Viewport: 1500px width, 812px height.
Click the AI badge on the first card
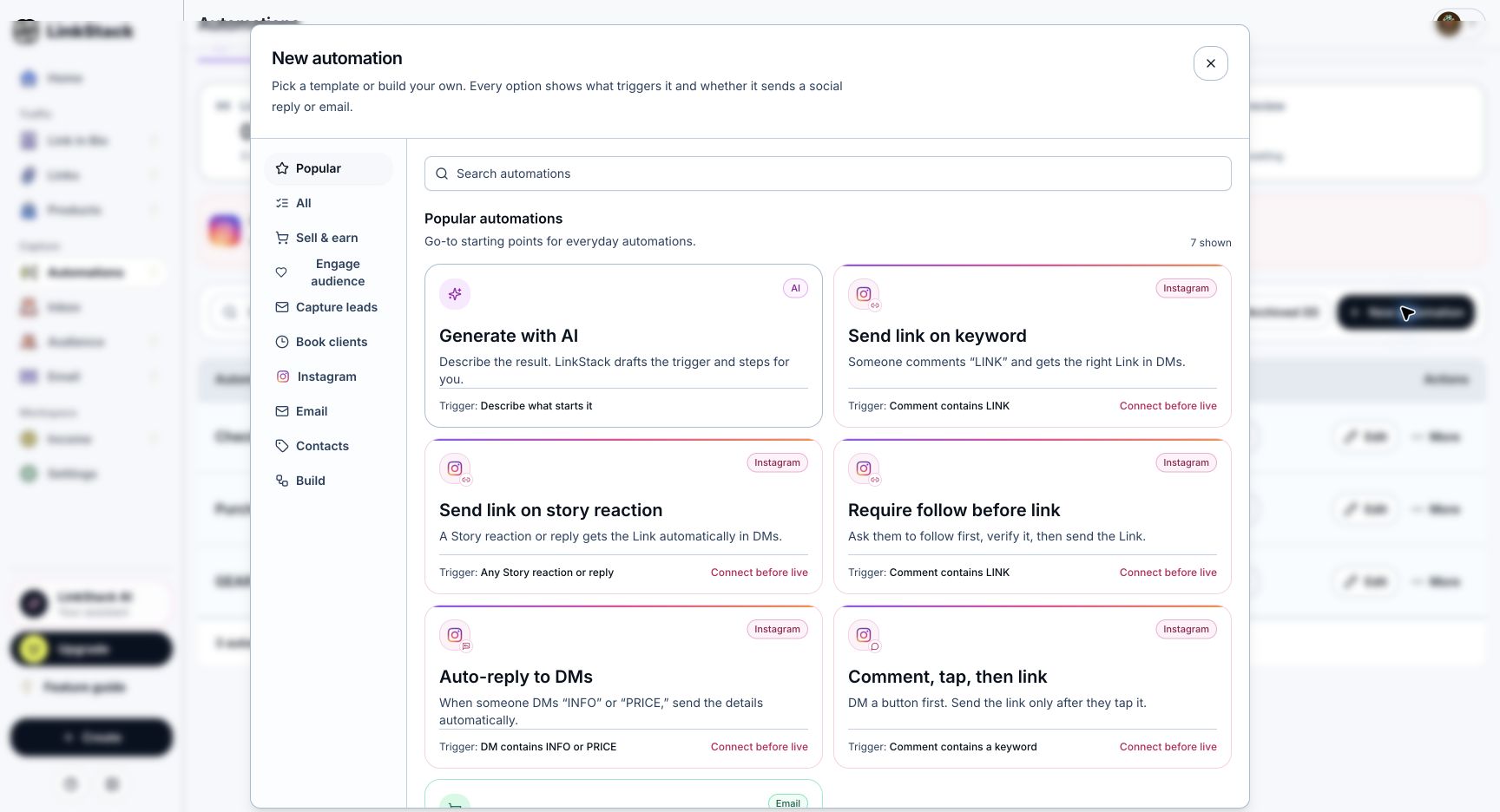click(x=795, y=288)
